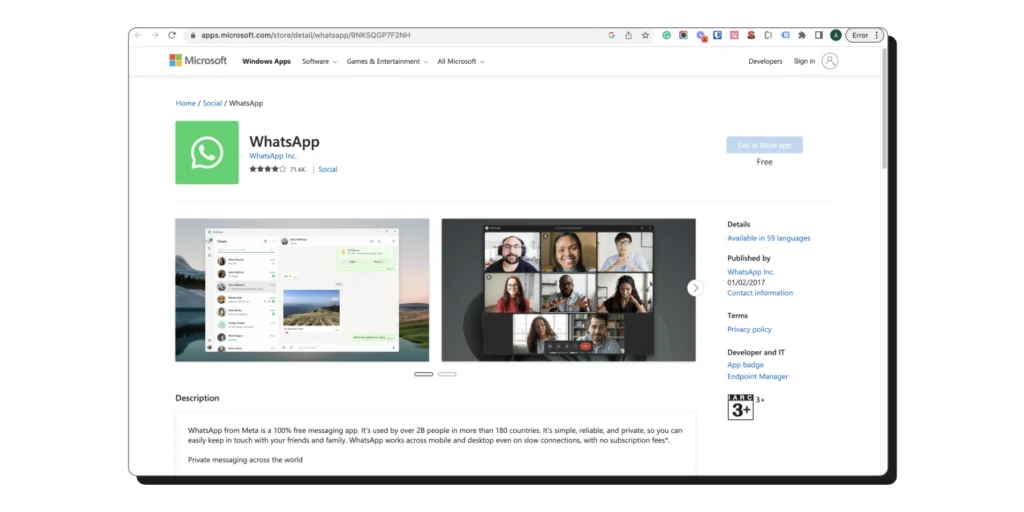The image size is (1024, 512).
Task: Expand the Games & Entertainment dropdown
Action: (x=386, y=62)
